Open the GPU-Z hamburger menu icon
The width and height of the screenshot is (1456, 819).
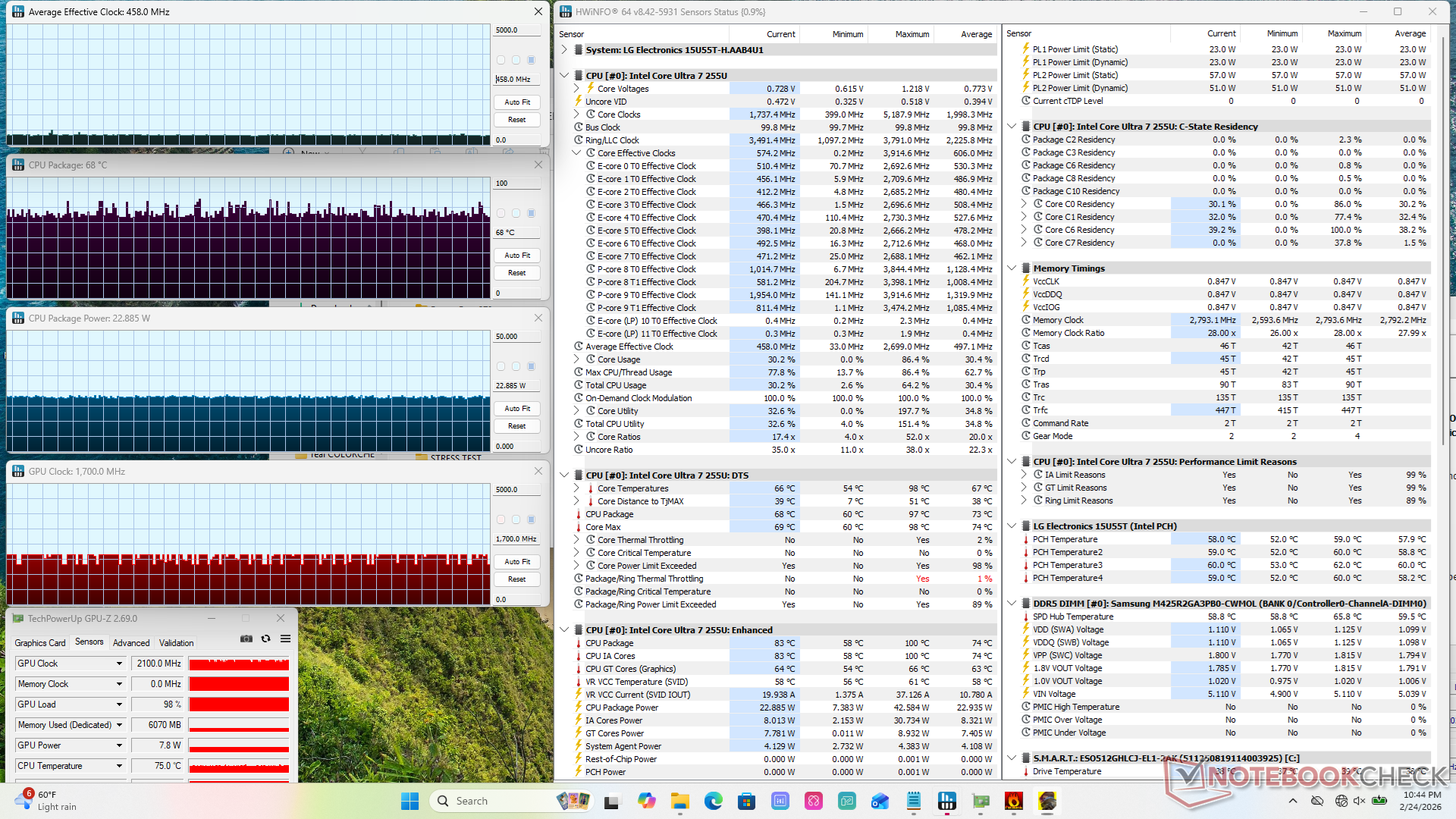point(286,639)
